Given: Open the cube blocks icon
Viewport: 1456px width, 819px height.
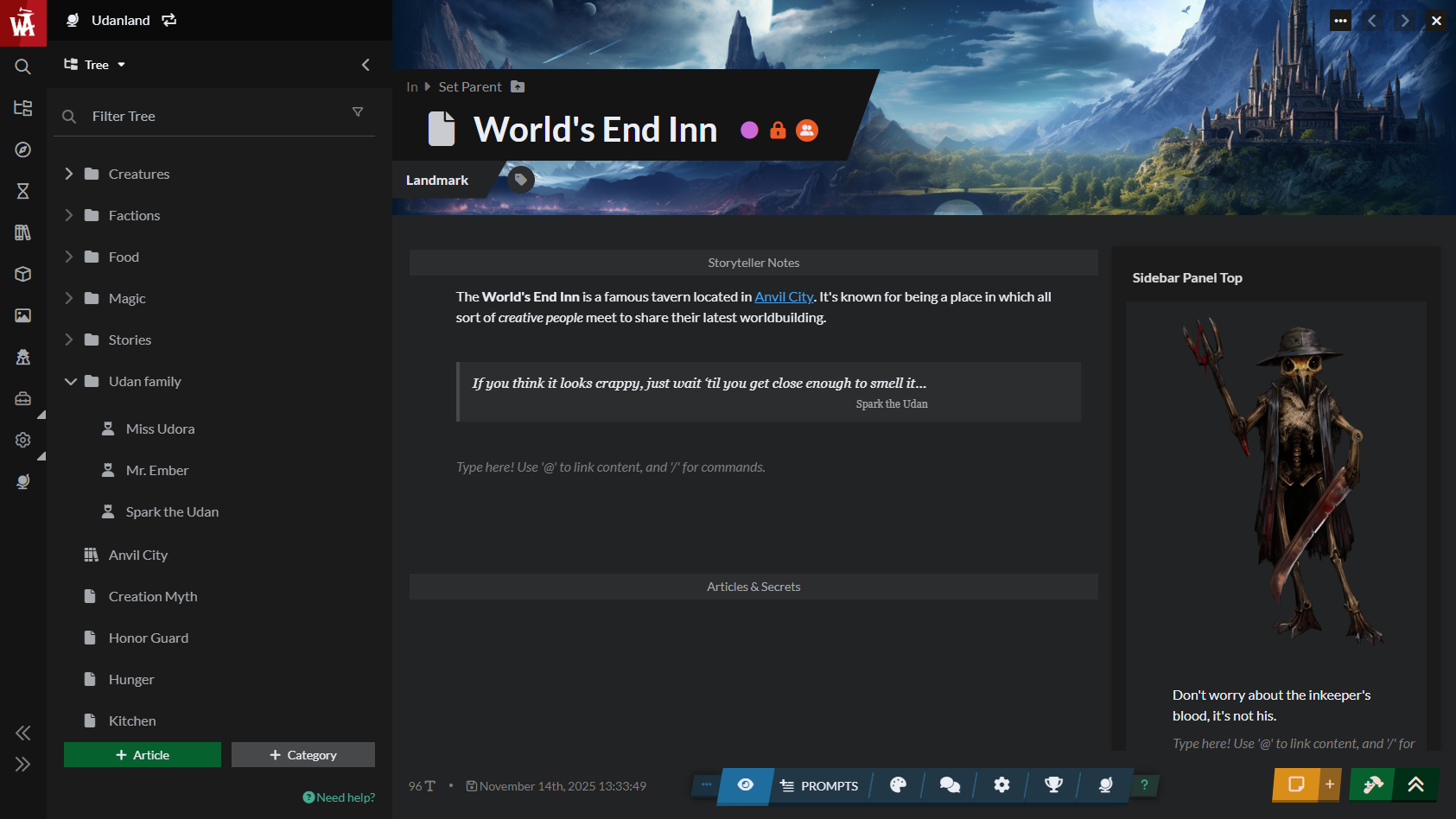Looking at the screenshot, I should pos(23,274).
